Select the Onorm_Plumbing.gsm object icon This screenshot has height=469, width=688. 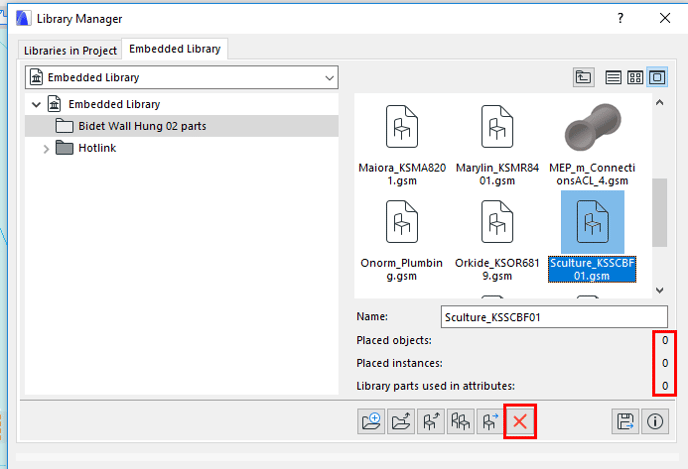click(402, 222)
